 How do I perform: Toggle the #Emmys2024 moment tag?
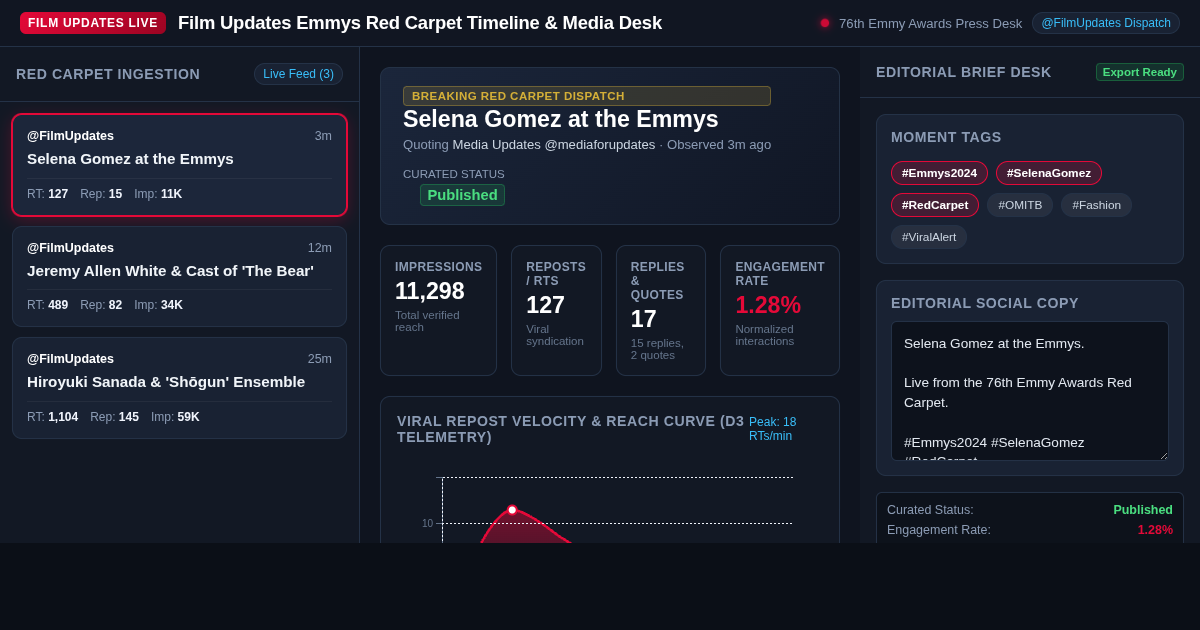(939, 173)
